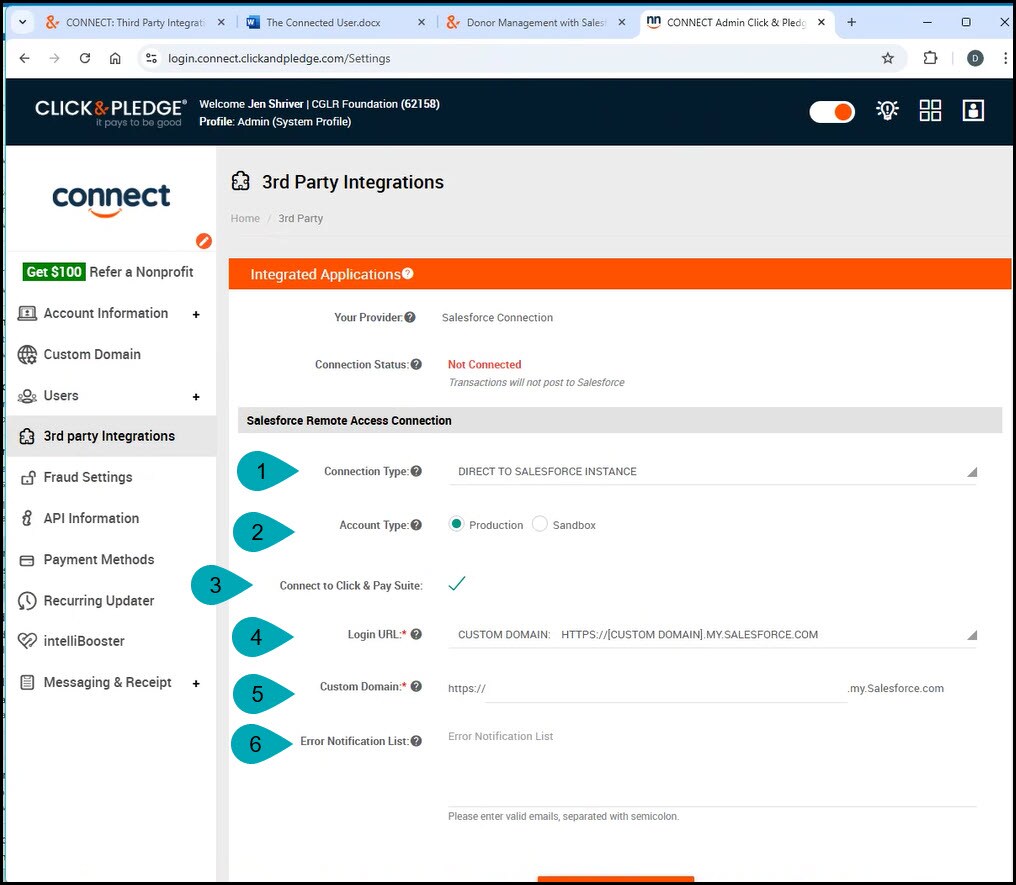This screenshot has width=1016, height=885.
Task: Click the help icon beside Integrated Applications
Action: click(x=408, y=273)
